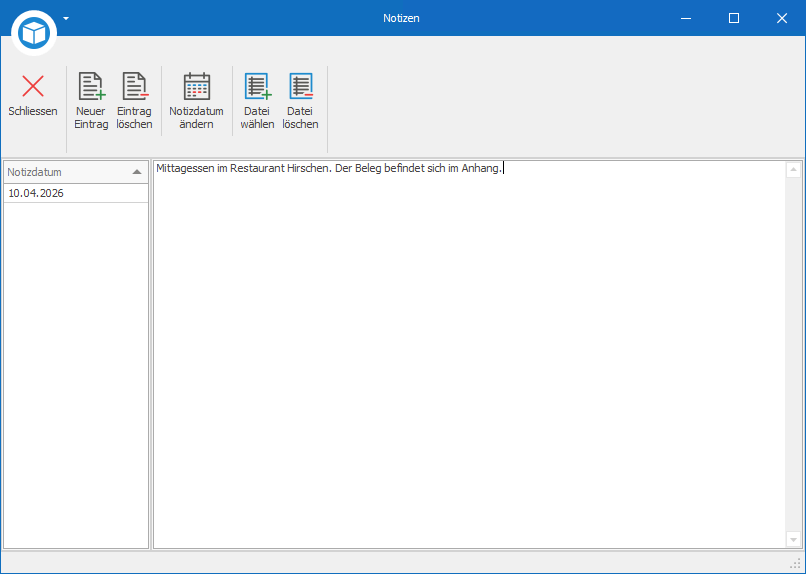Minimize the Notizen window

click(686, 18)
